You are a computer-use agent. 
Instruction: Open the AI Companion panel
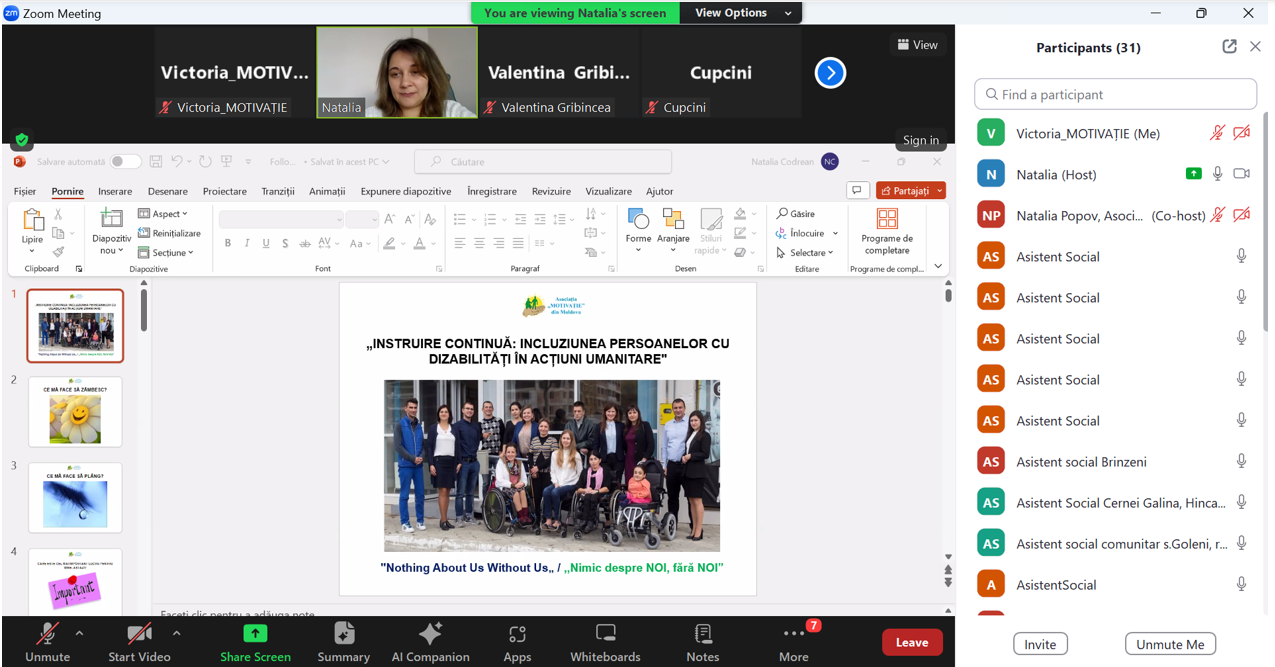click(x=430, y=641)
